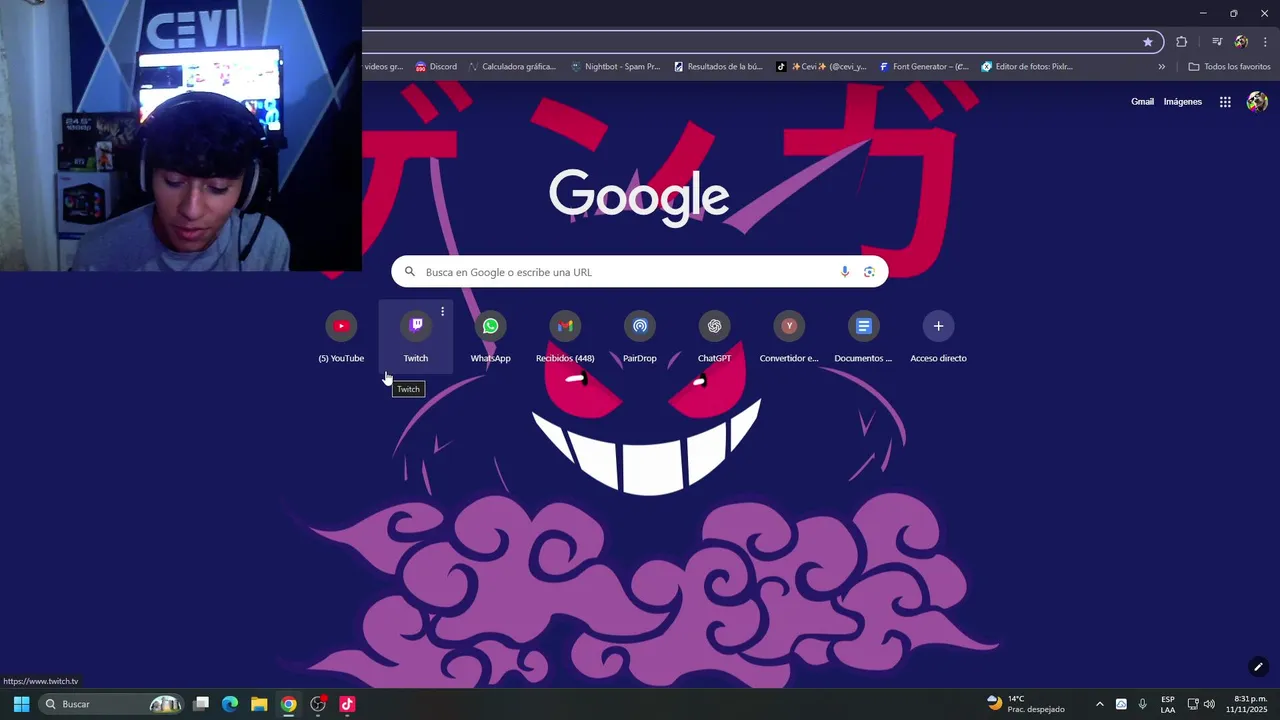This screenshot has width=1280, height=720.
Task: Add a new Acceso directo shortcut
Action: pyautogui.click(x=938, y=337)
